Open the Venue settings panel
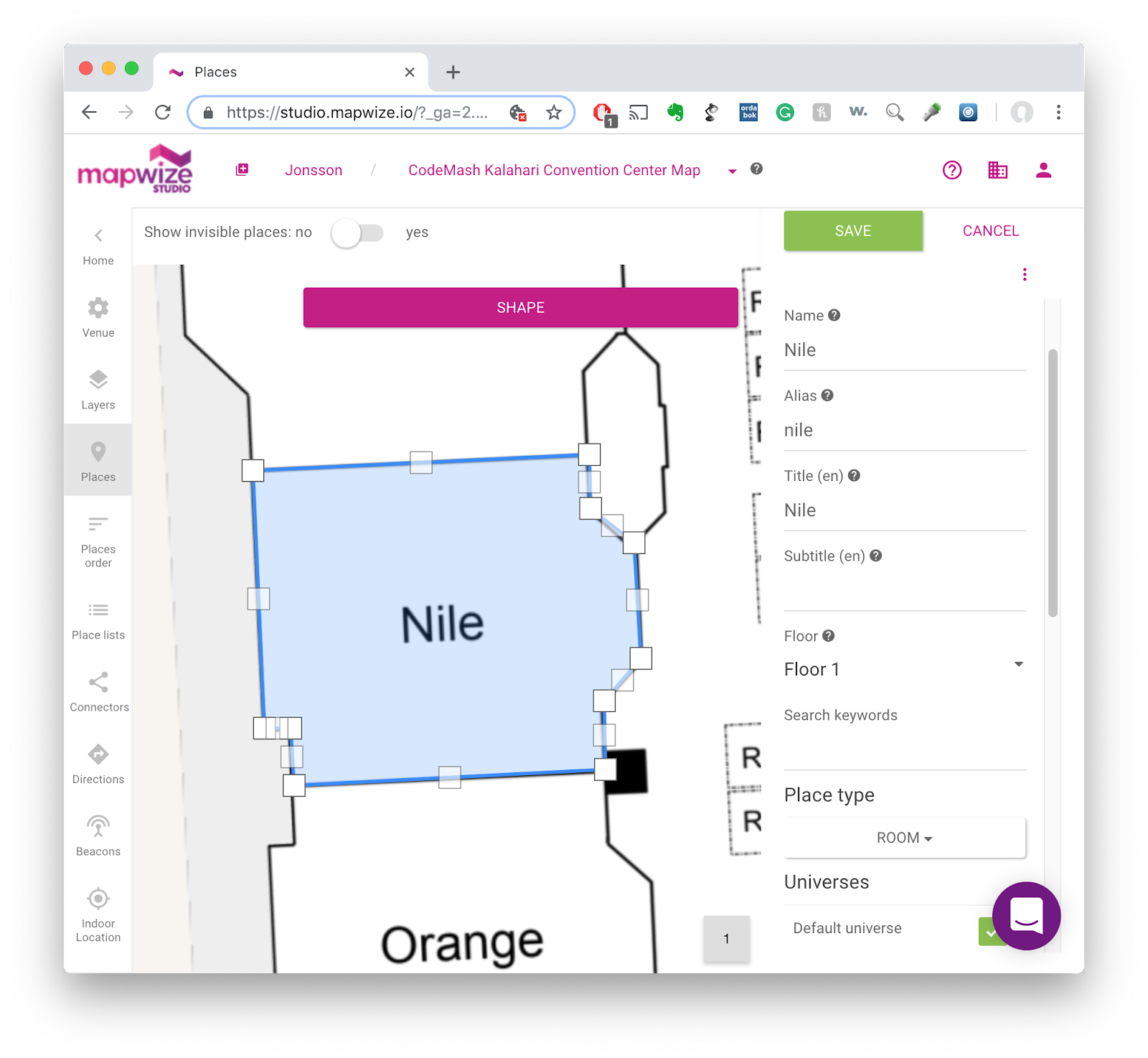The image size is (1148, 1058). click(x=98, y=317)
